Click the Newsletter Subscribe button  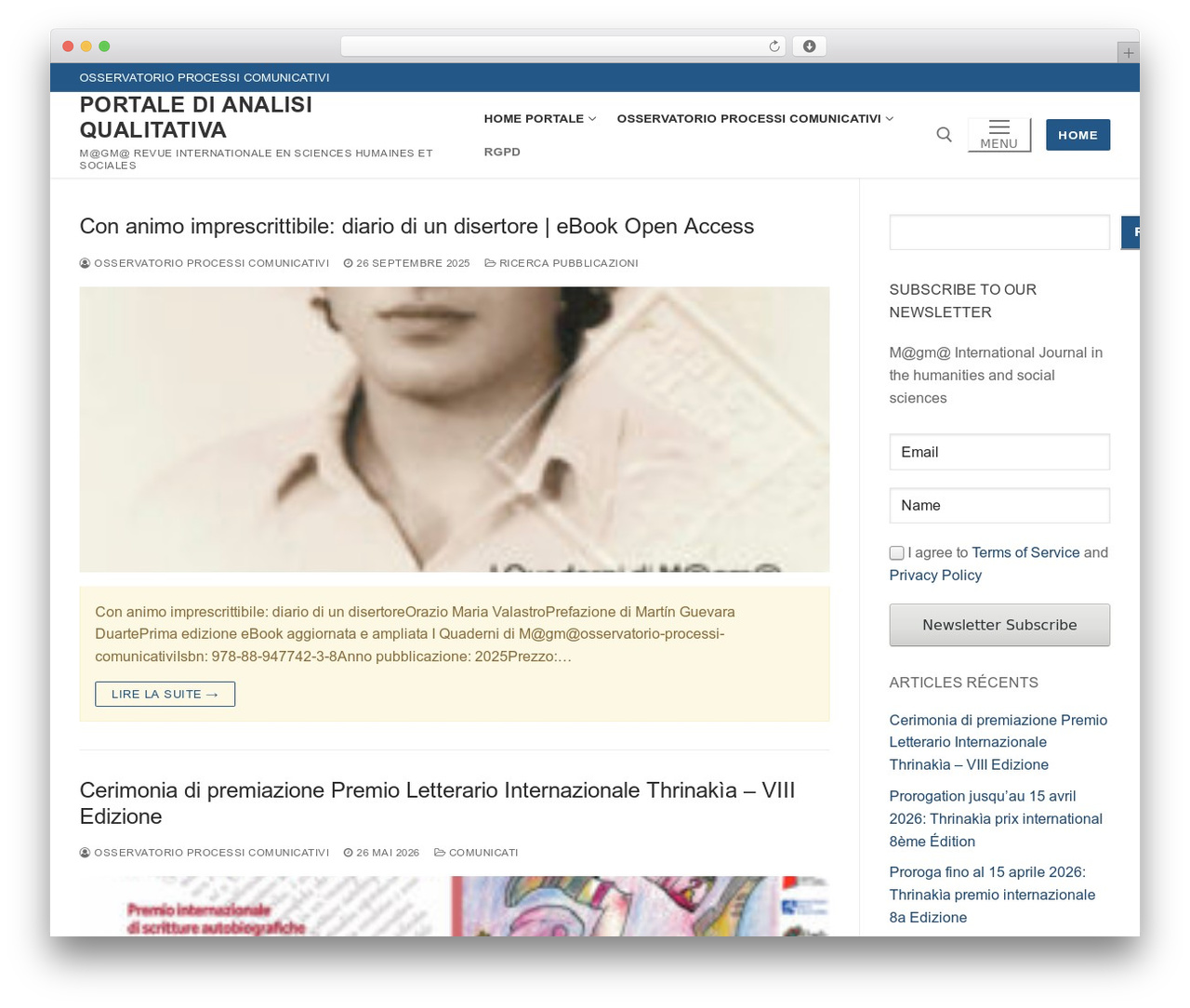[999, 625]
